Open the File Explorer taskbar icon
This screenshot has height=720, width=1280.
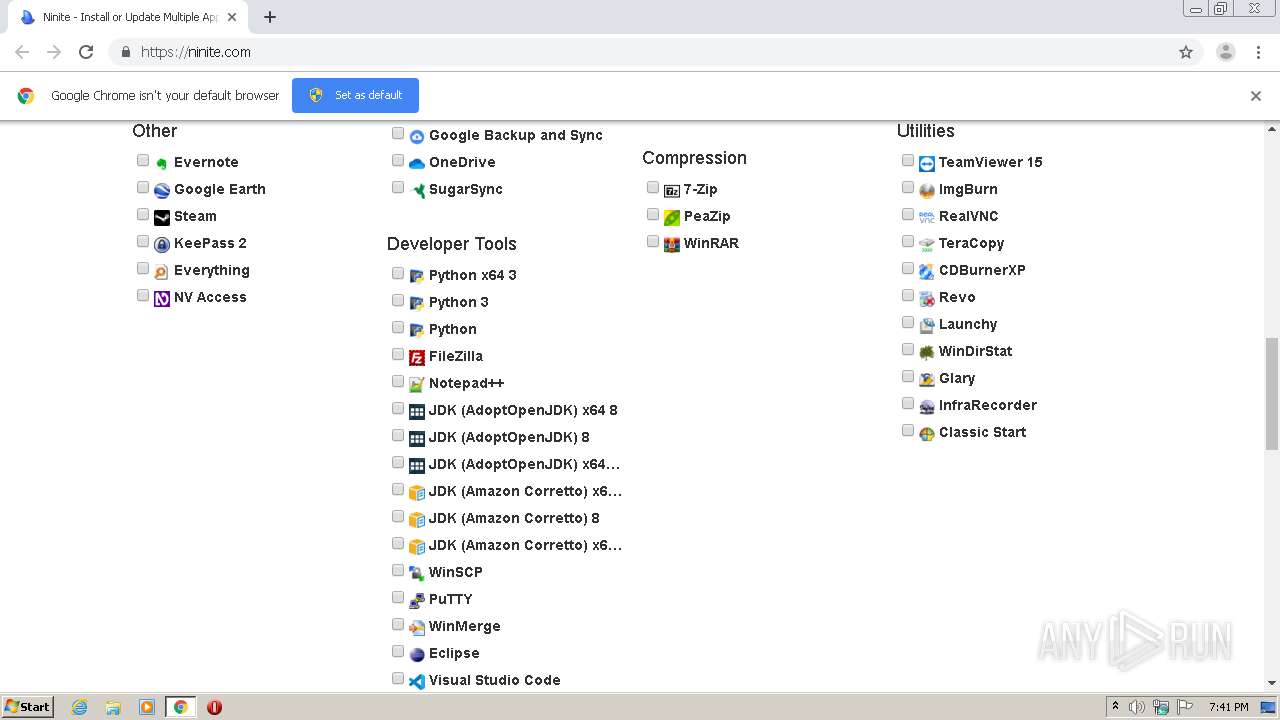[x=113, y=707]
